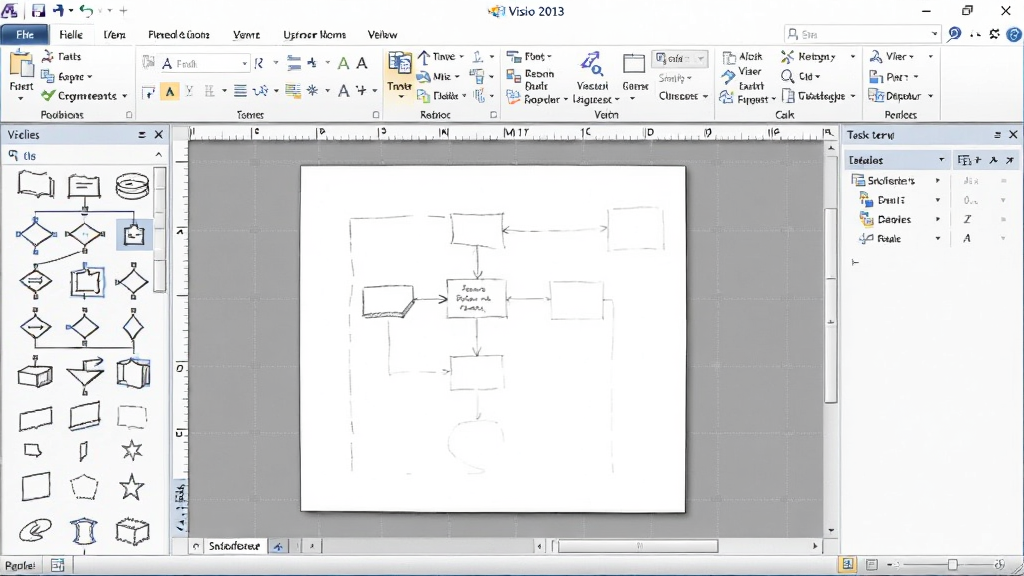This screenshot has width=1024, height=576.
Task: Click the highlighted orange view icon in status bar
Action: (848, 564)
